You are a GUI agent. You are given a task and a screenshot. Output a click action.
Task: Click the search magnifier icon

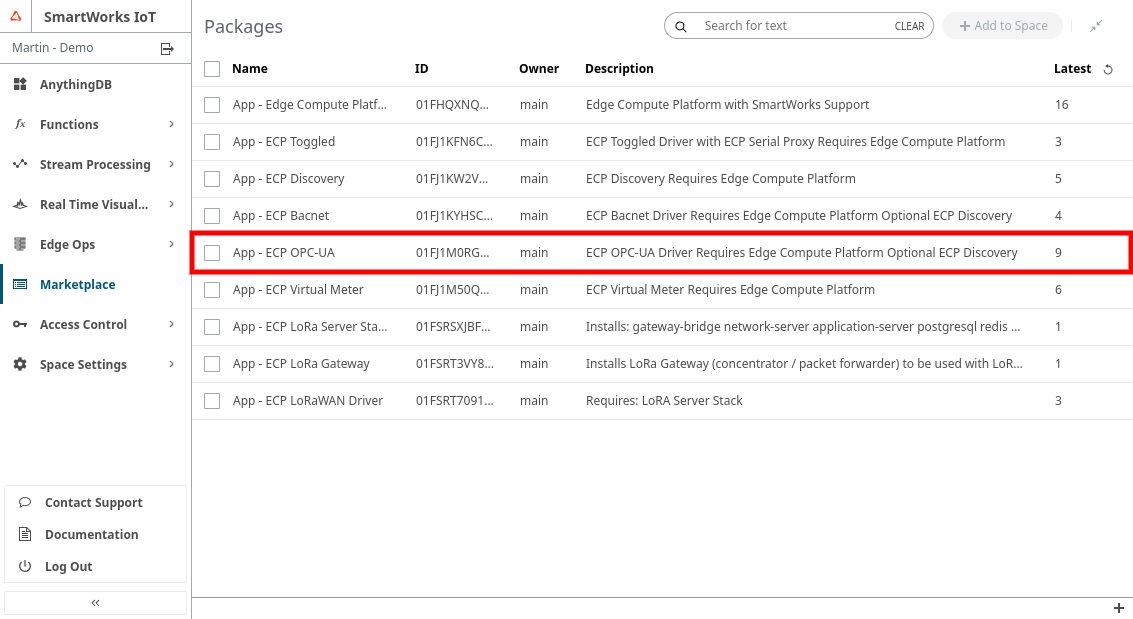click(681, 27)
